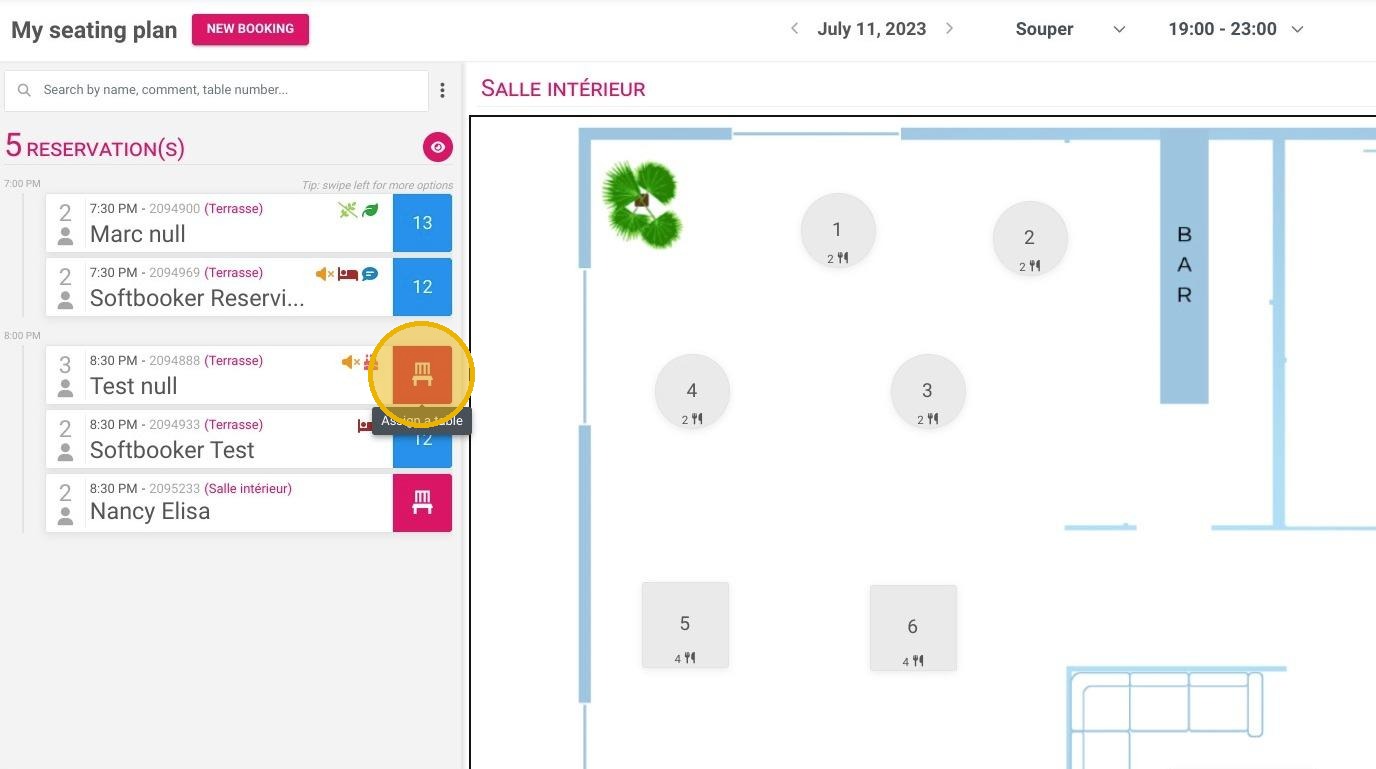Select round table 3 on the floor plan
This screenshot has width=1376, height=769.
tap(928, 392)
